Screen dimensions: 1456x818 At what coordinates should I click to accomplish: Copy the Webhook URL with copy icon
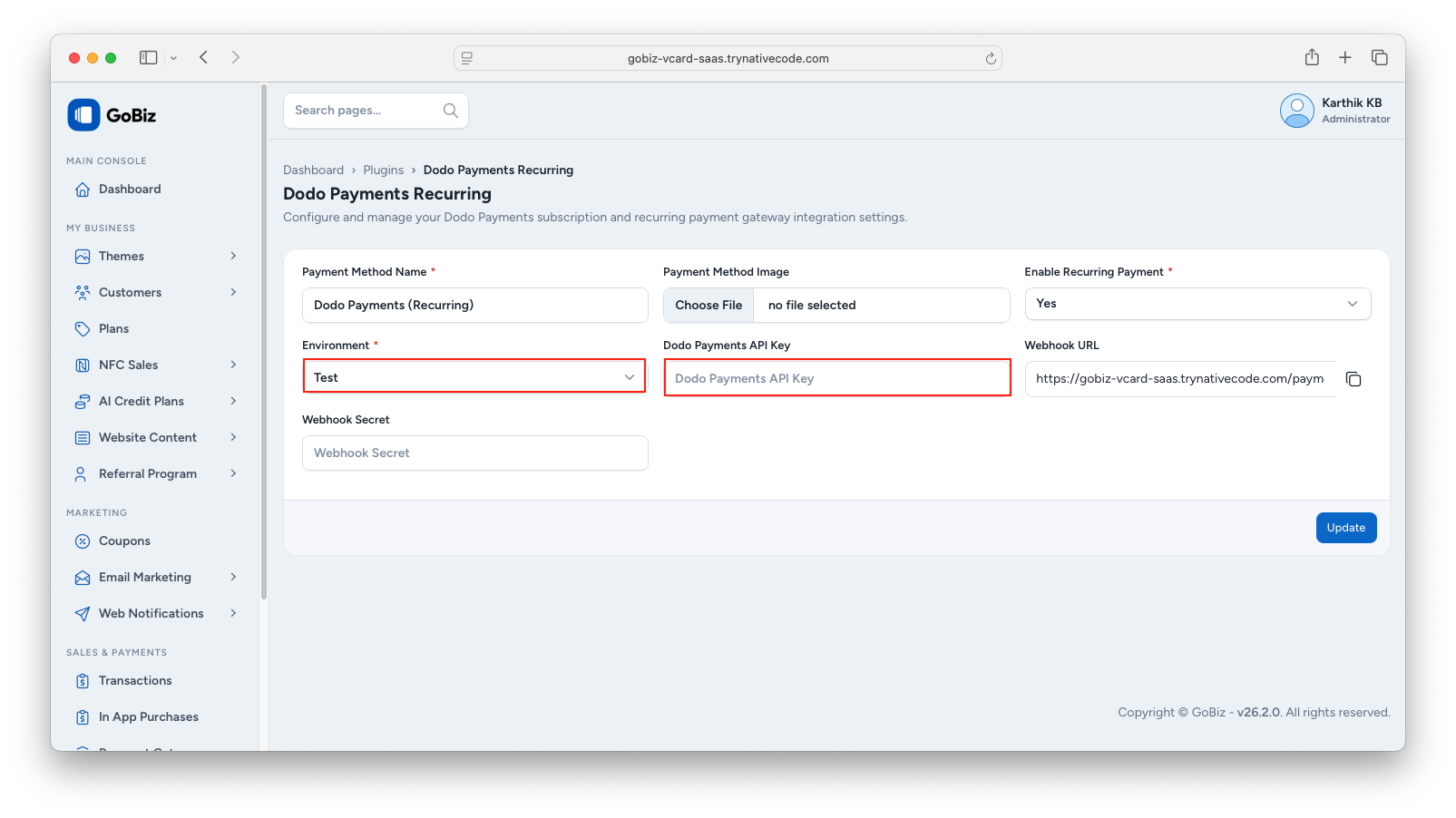1353,379
